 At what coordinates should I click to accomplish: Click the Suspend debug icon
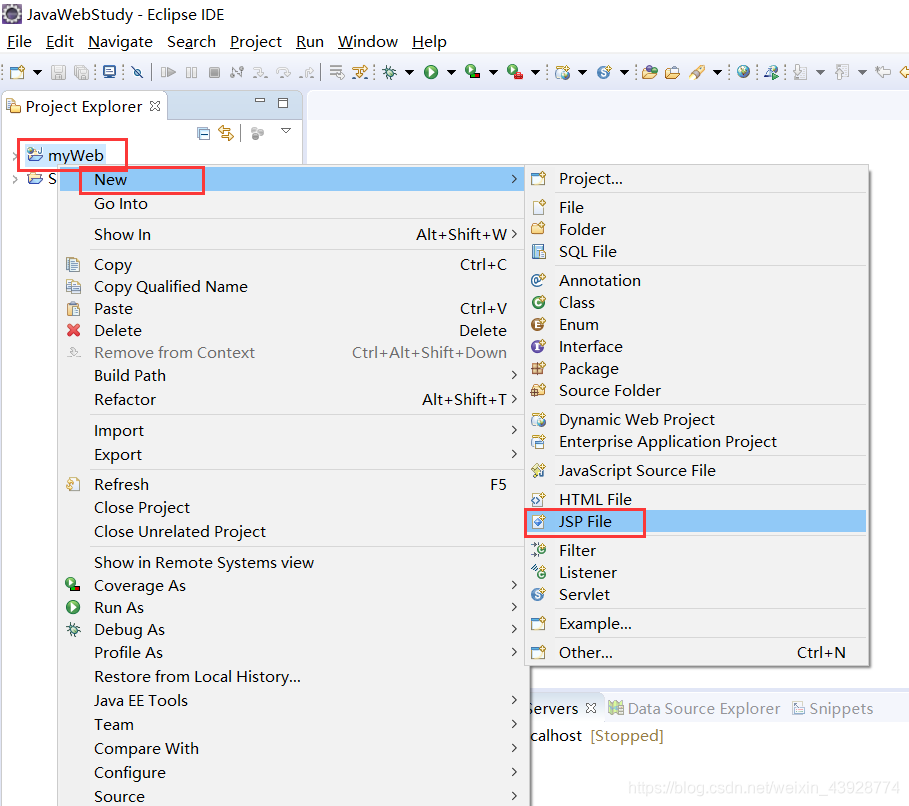click(191, 72)
